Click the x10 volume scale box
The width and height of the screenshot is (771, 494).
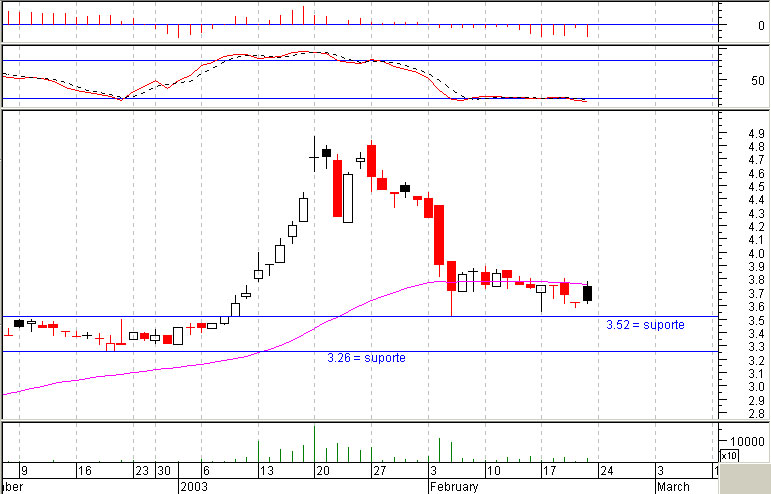[729, 456]
